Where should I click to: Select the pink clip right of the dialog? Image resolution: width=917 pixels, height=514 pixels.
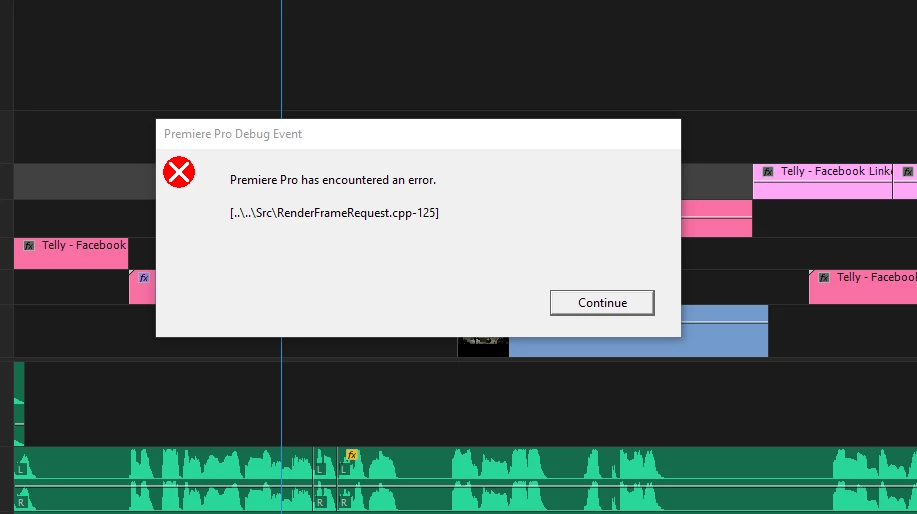716,219
